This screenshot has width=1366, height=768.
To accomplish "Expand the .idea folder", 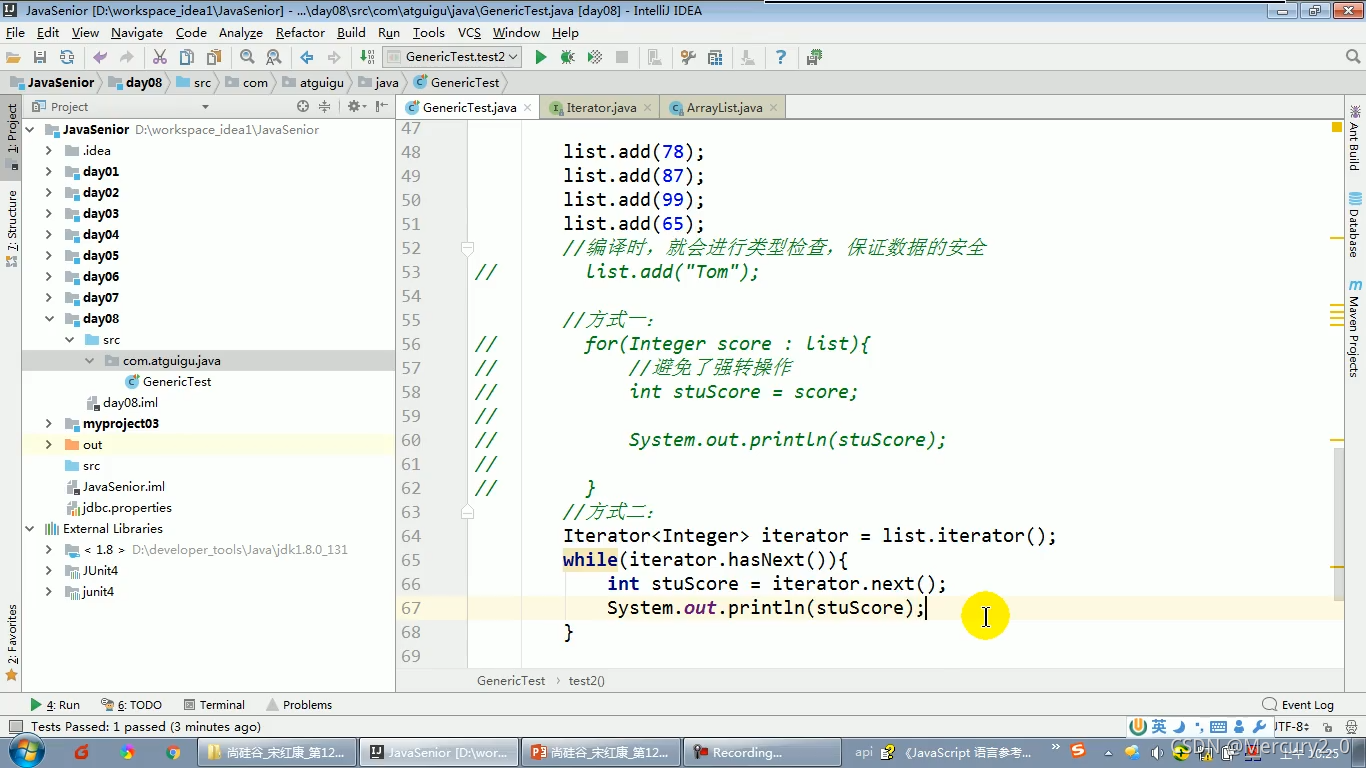I will point(49,150).
